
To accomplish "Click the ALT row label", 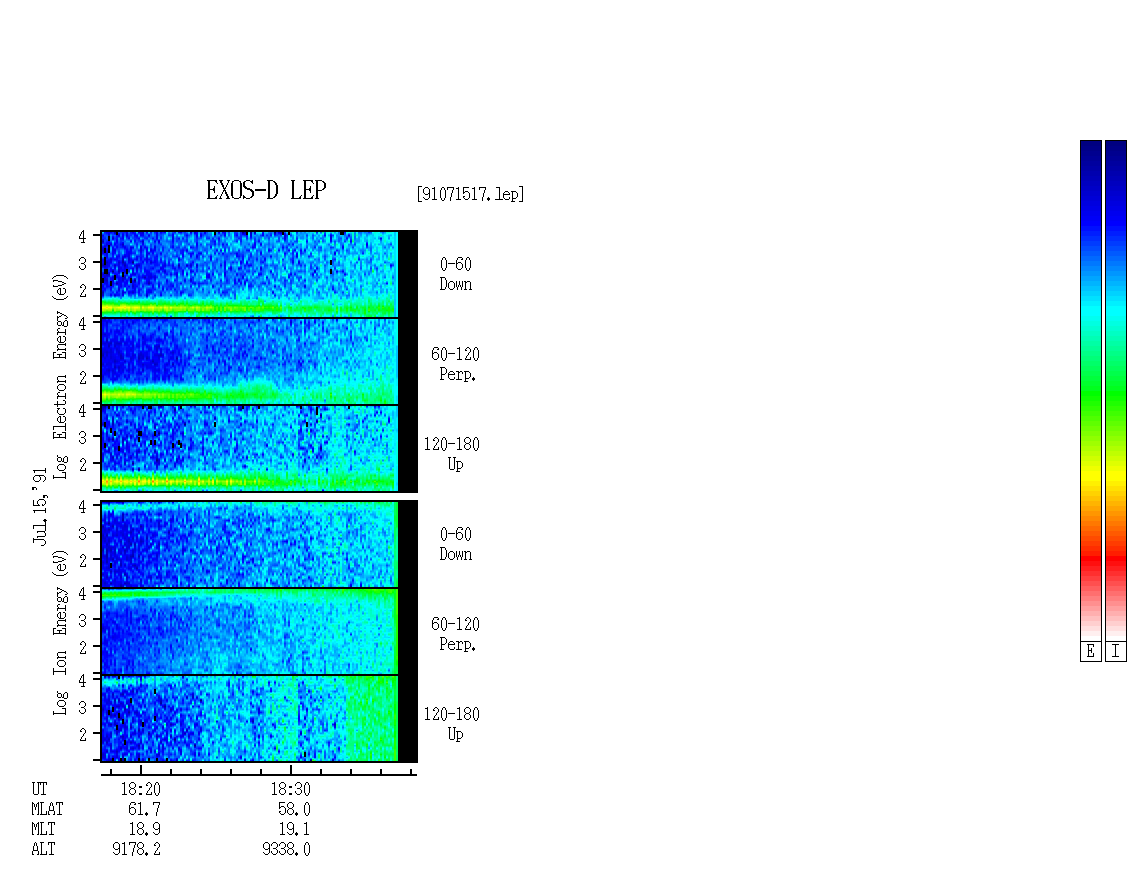I will 43,850.
